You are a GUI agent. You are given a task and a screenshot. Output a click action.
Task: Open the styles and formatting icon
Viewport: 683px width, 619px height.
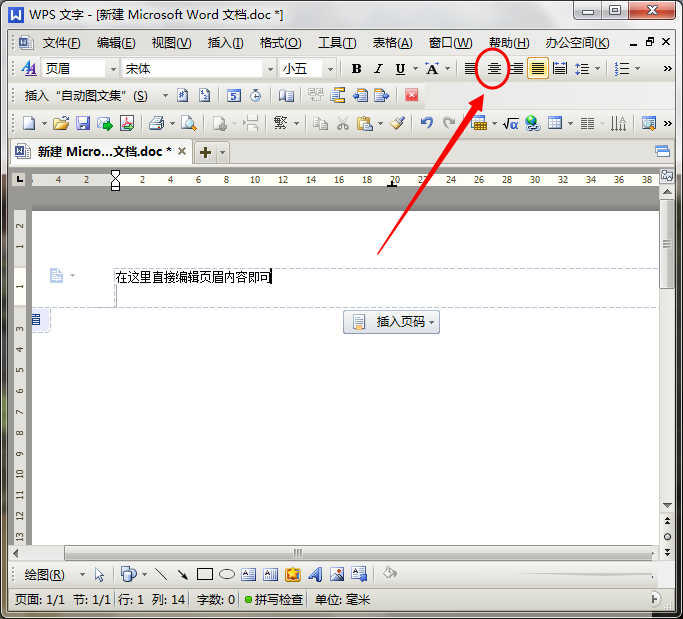[29, 69]
